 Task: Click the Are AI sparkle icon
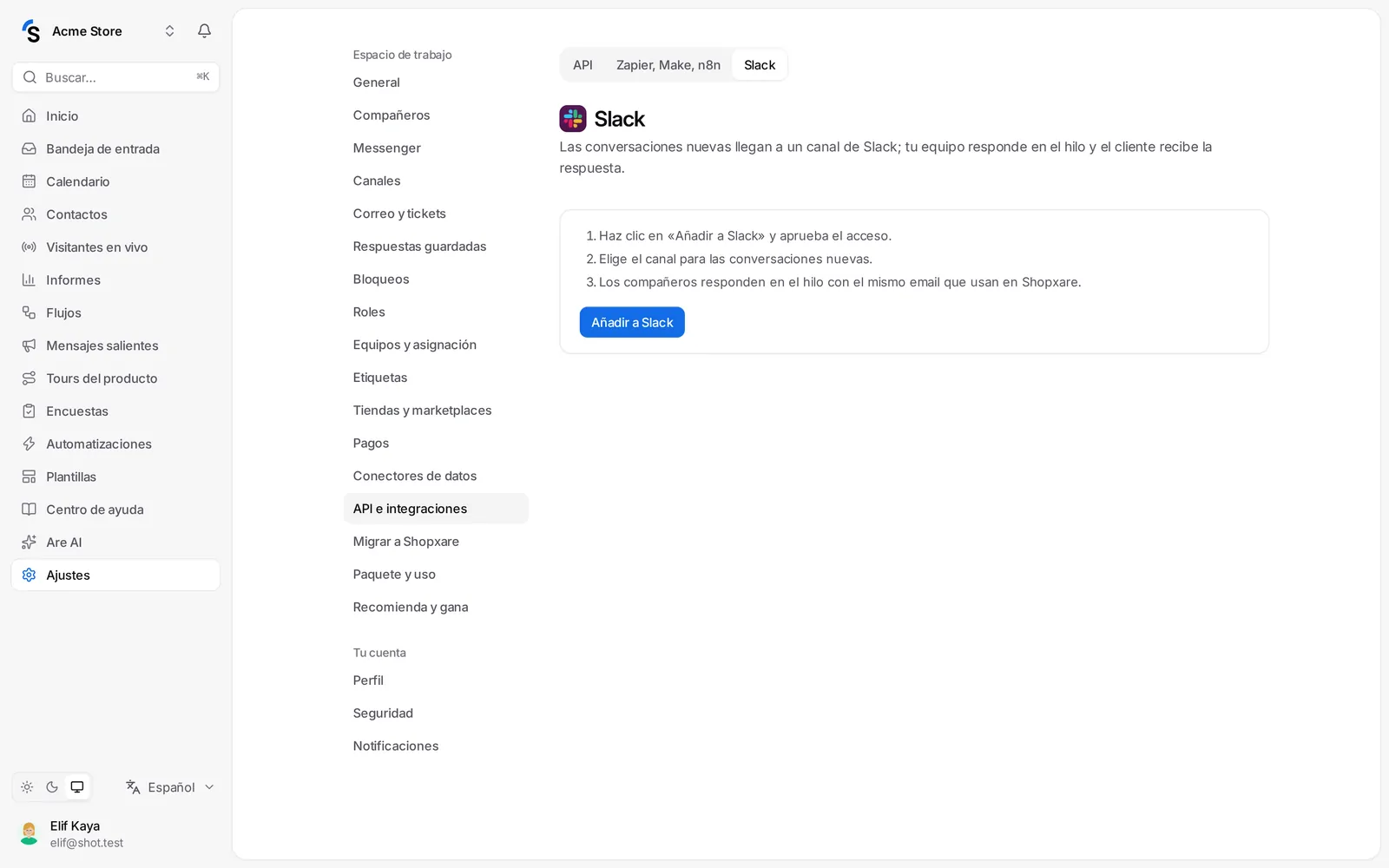(x=29, y=542)
